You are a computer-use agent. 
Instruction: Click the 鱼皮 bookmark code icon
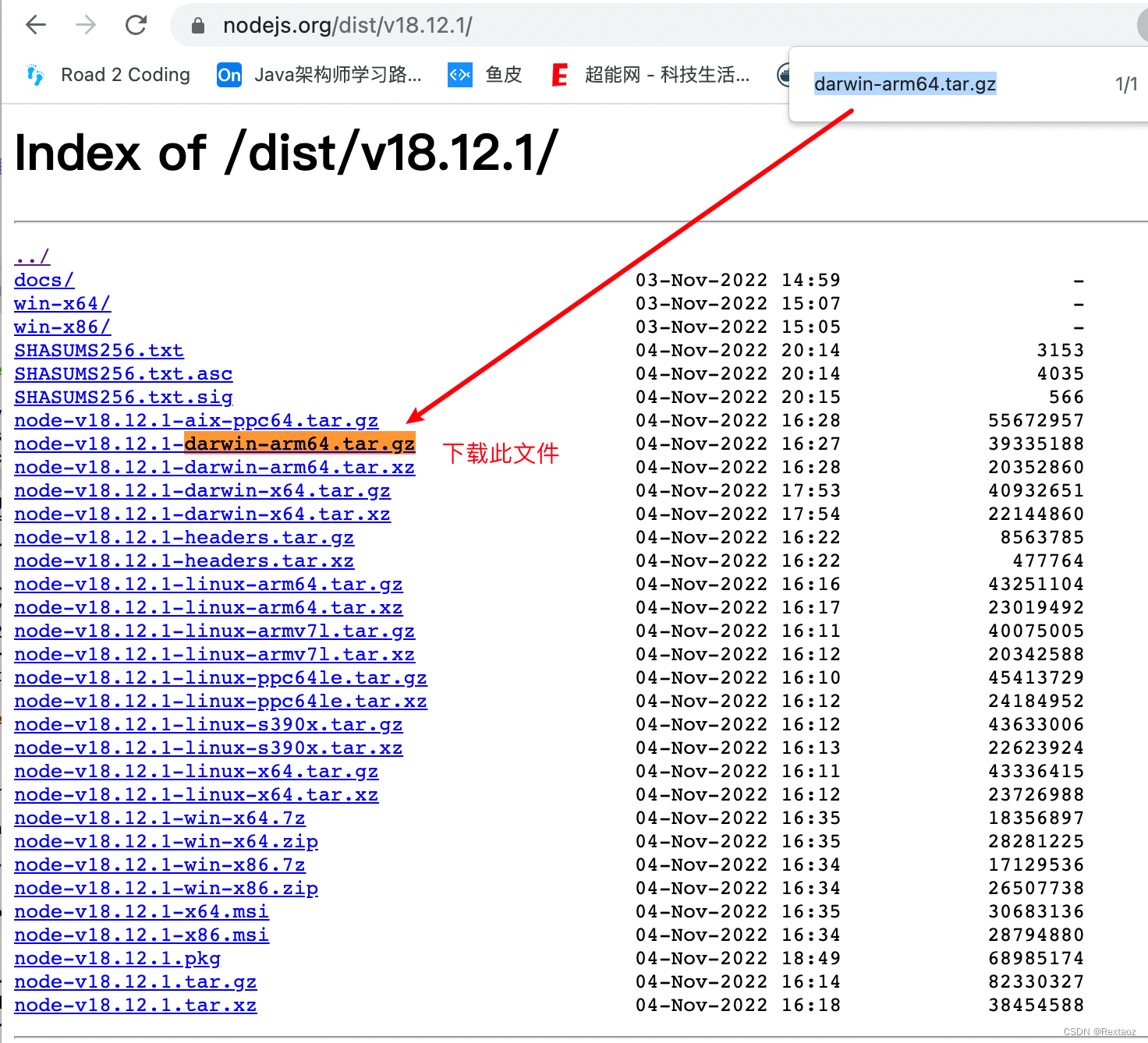coord(460,75)
